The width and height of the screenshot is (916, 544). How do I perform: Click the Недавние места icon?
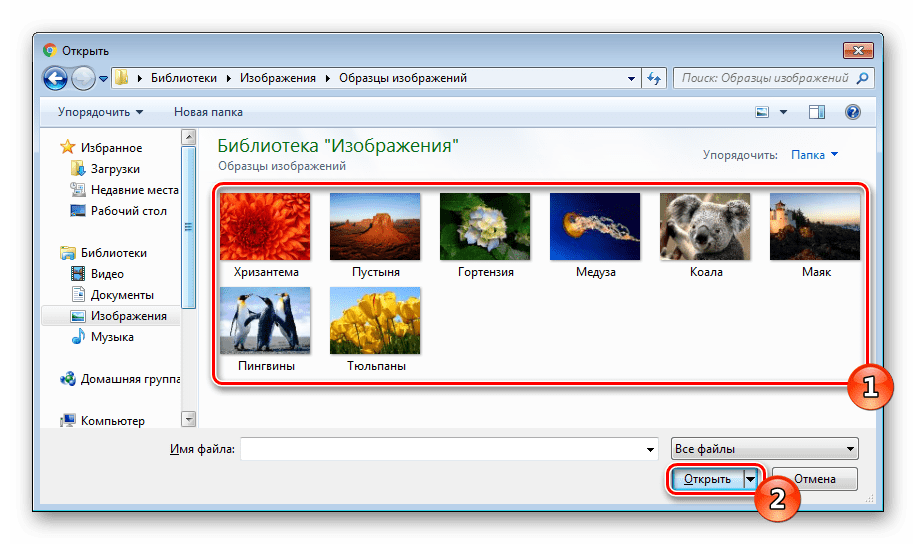pyautogui.click(x=78, y=189)
